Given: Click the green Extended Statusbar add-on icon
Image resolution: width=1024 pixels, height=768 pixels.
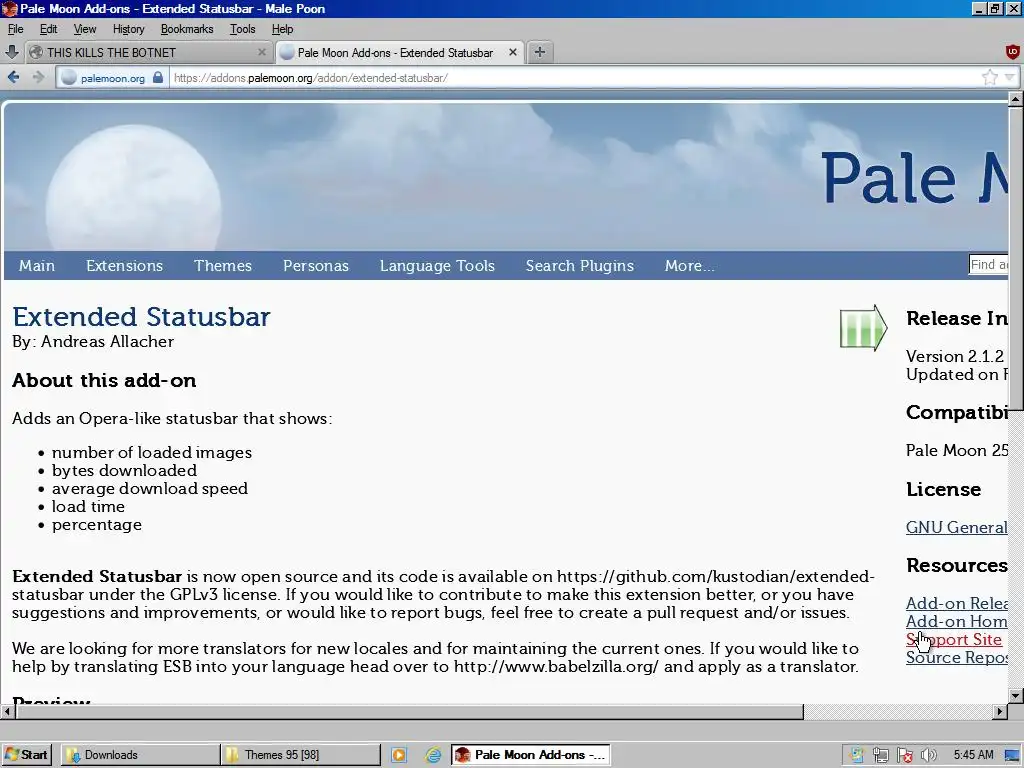Looking at the screenshot, I should [x=863, y=328].
